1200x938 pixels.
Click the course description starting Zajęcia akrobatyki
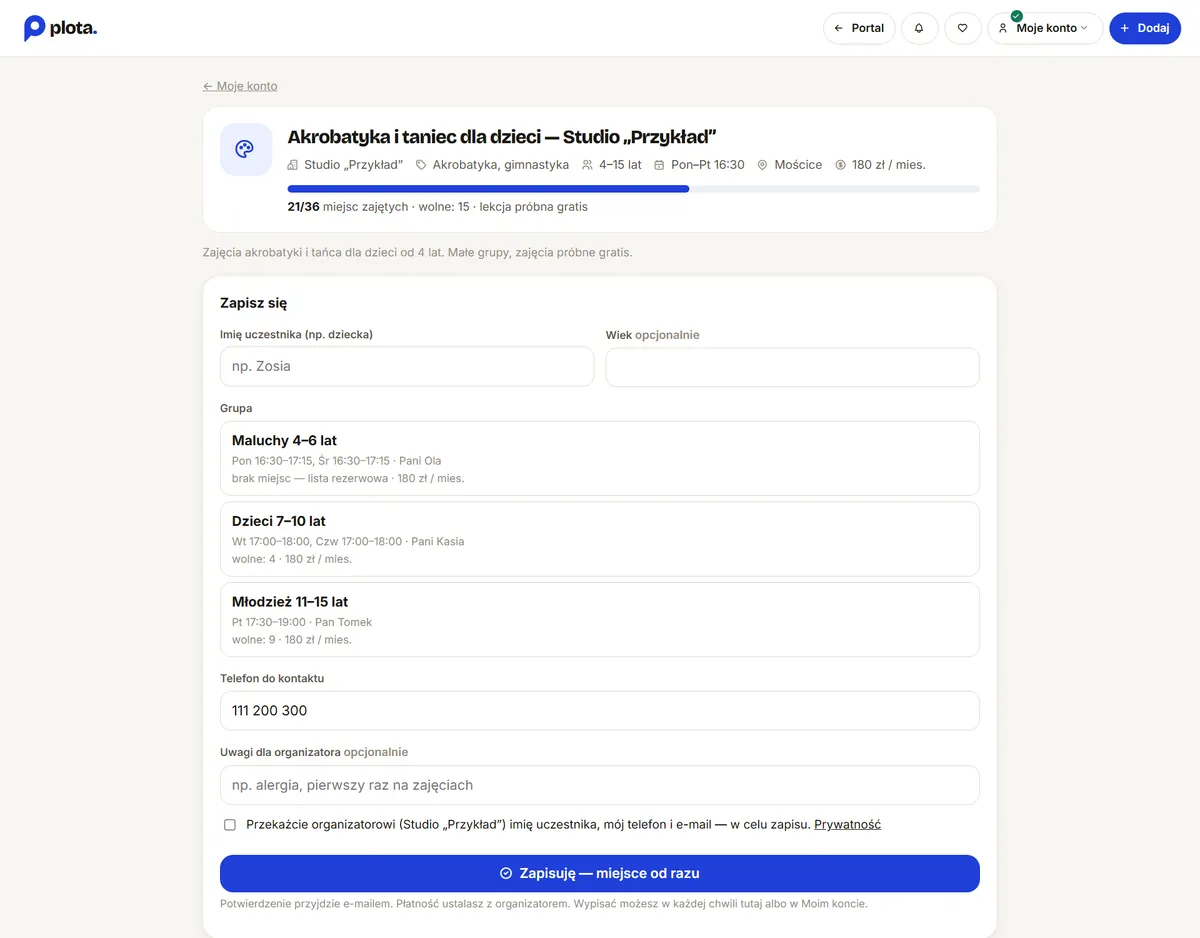418,252
